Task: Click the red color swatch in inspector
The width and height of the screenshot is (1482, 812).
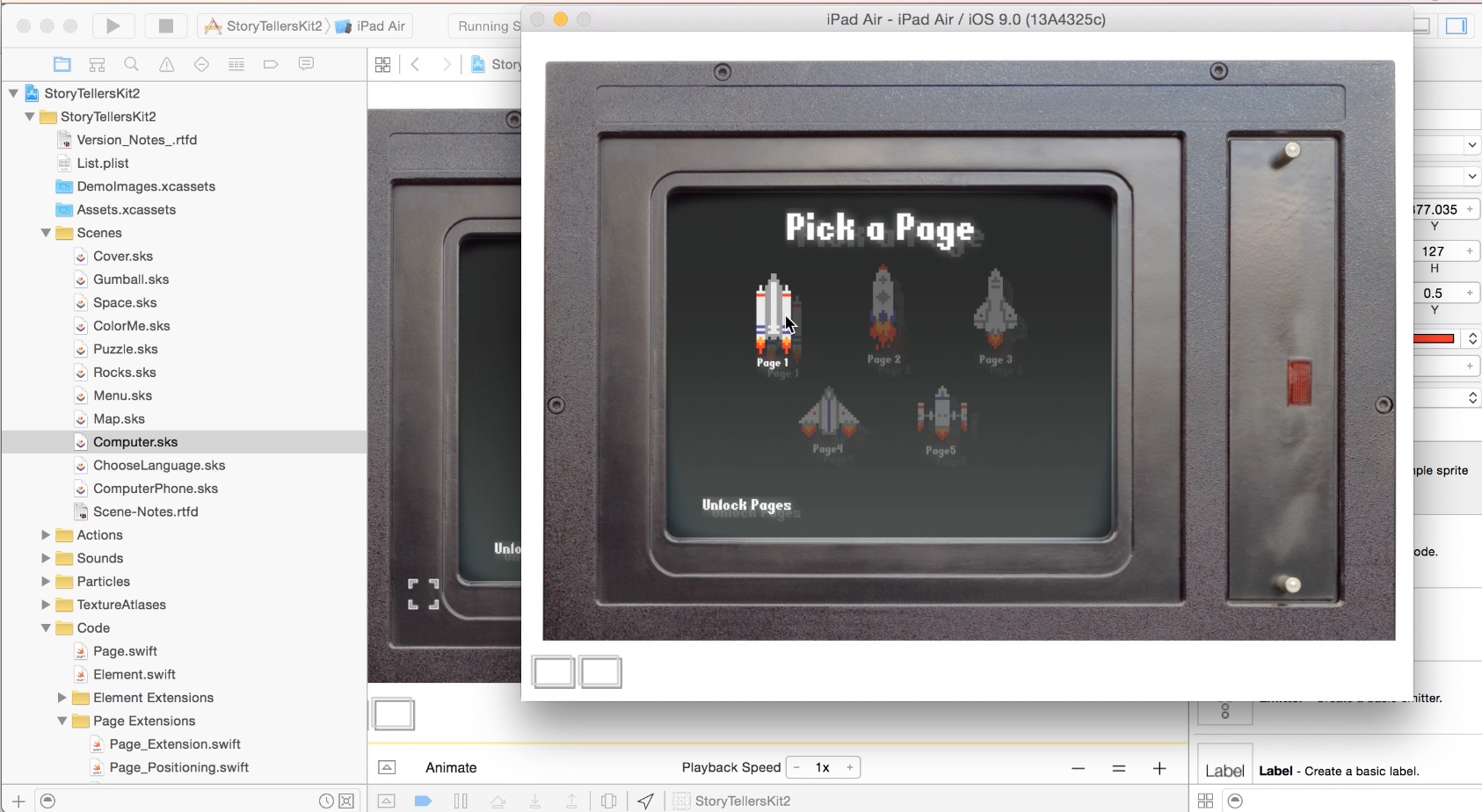Action: pyautogui.click(x=1434, y=338)
